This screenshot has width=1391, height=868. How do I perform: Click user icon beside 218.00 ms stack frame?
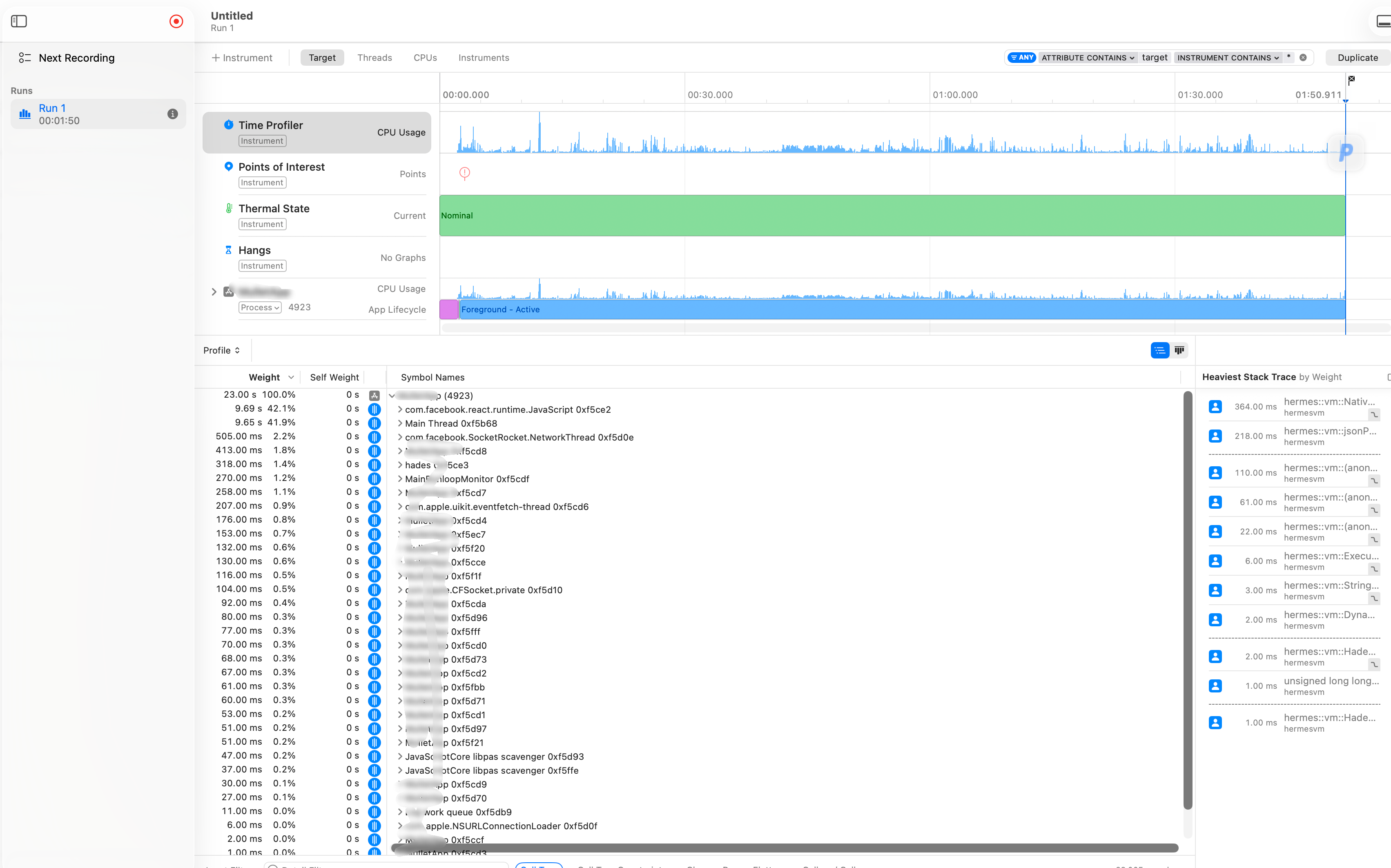click(x=1215, y=436)
